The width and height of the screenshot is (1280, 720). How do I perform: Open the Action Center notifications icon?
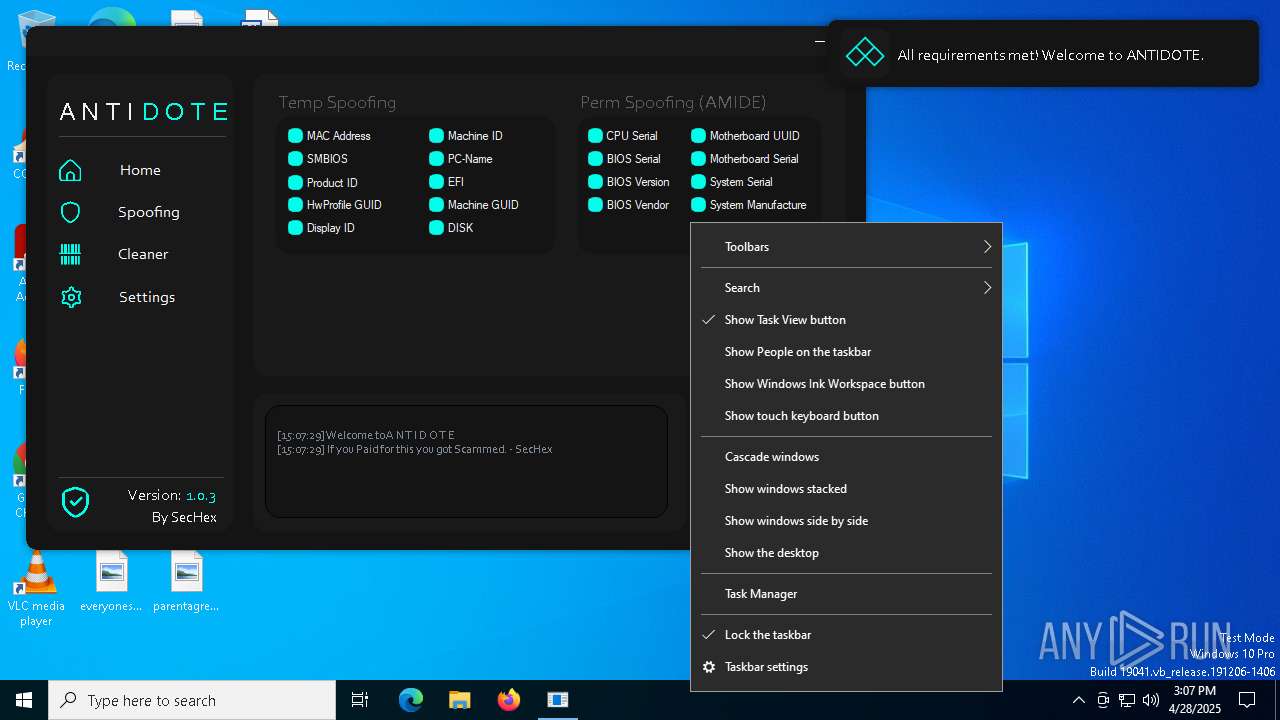(x=1247, y=700)
